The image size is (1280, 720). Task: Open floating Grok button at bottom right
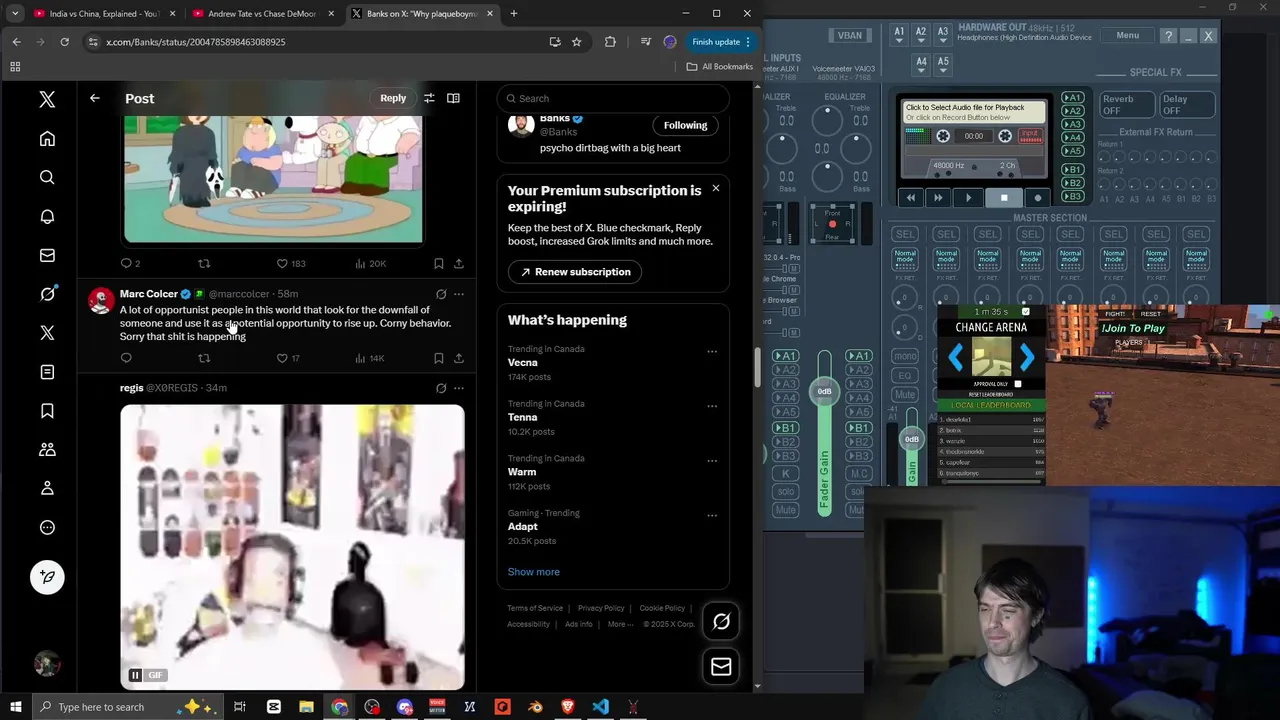coord(721,622)
